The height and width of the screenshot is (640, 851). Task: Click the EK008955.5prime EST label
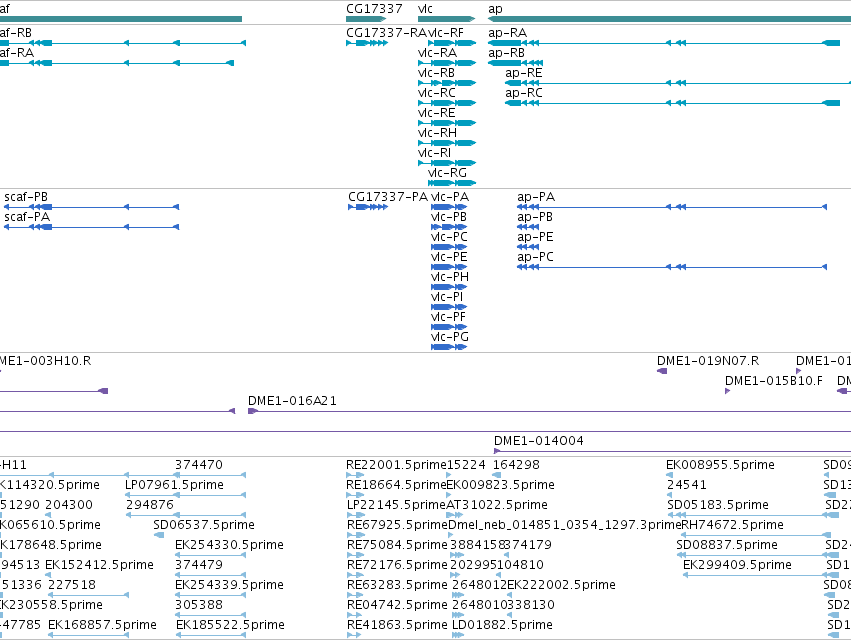720,465
